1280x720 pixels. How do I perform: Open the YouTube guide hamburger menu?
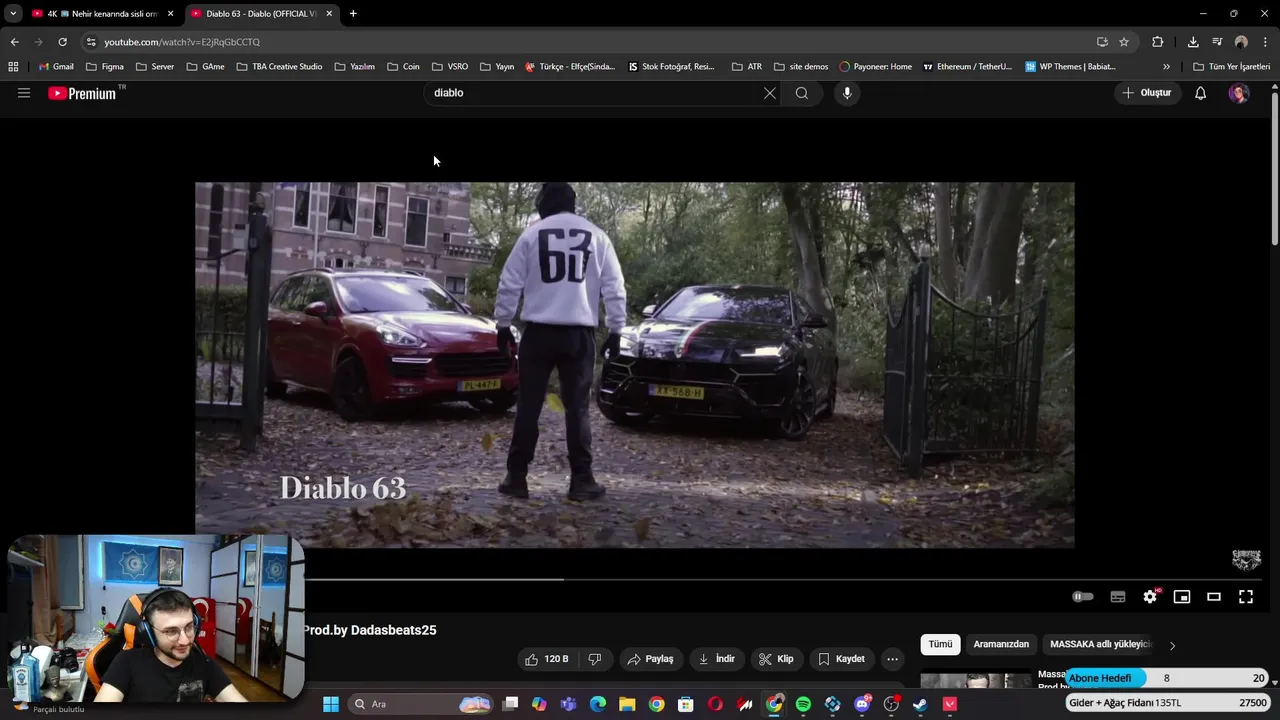[24, 93]
